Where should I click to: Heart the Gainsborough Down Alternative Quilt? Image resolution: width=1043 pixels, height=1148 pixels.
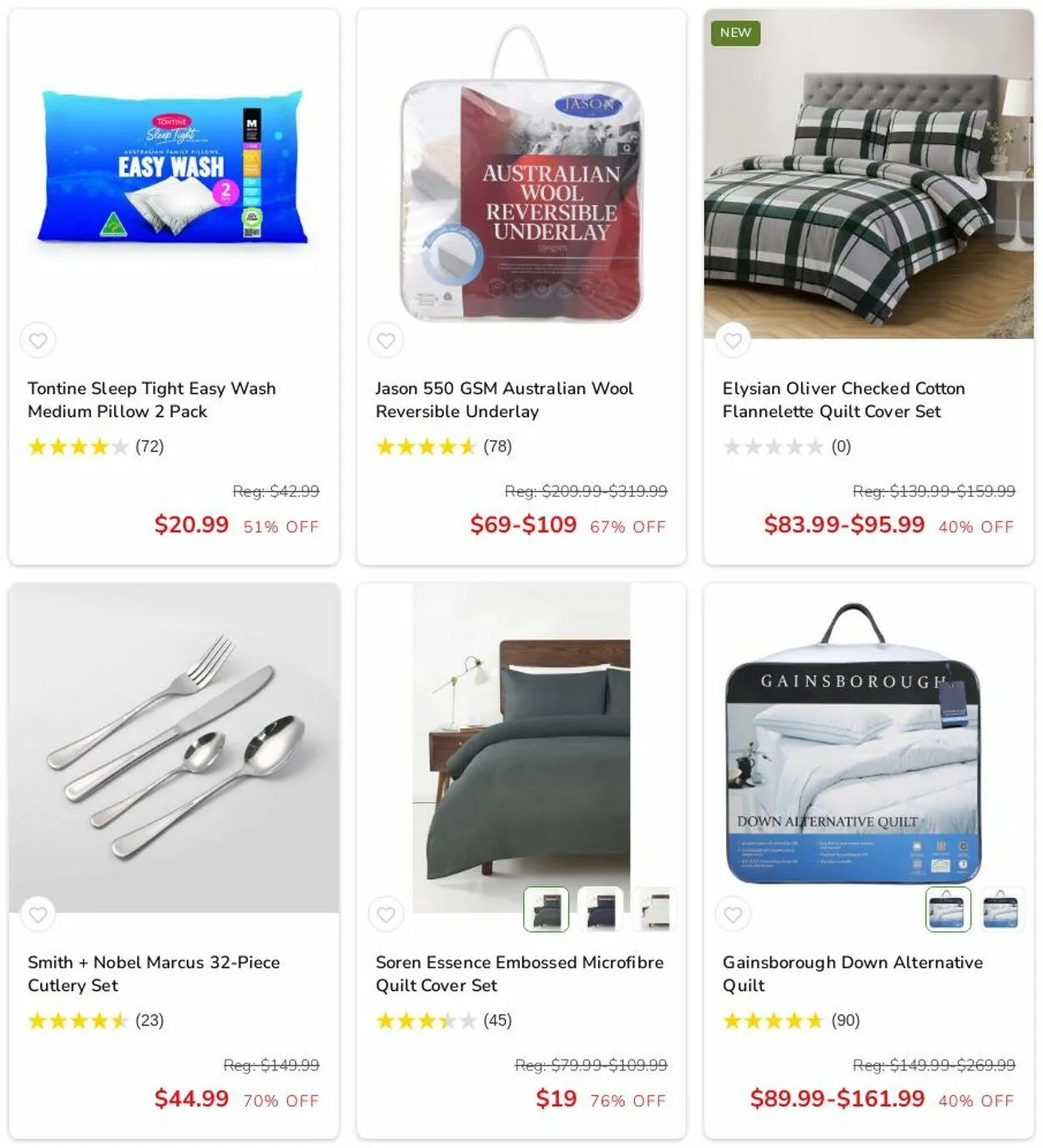[733, 914]
